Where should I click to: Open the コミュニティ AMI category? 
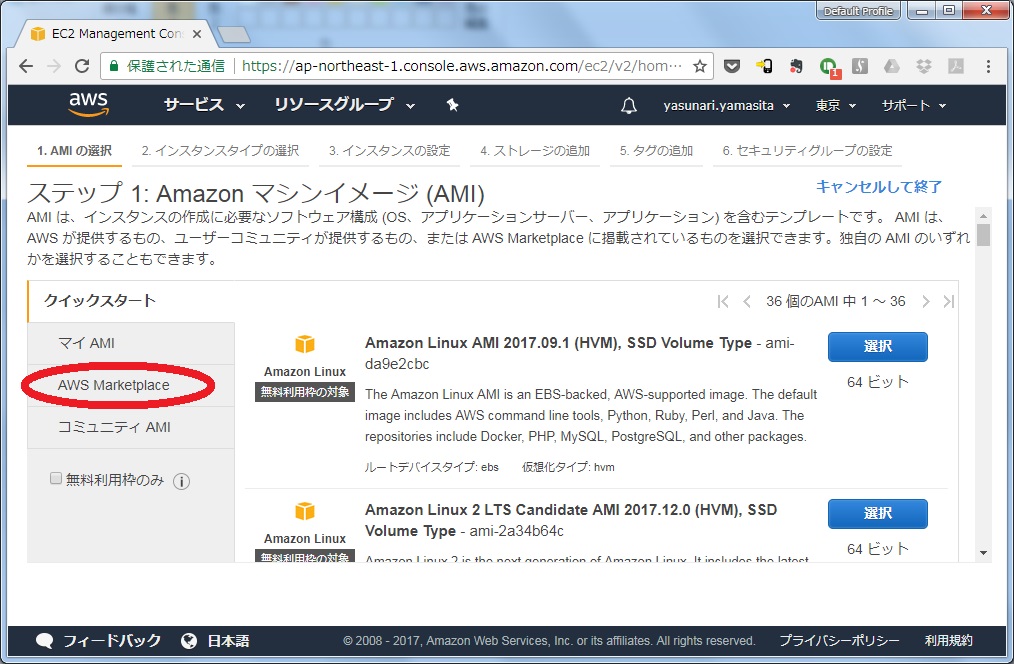click(x=131, y=427)
